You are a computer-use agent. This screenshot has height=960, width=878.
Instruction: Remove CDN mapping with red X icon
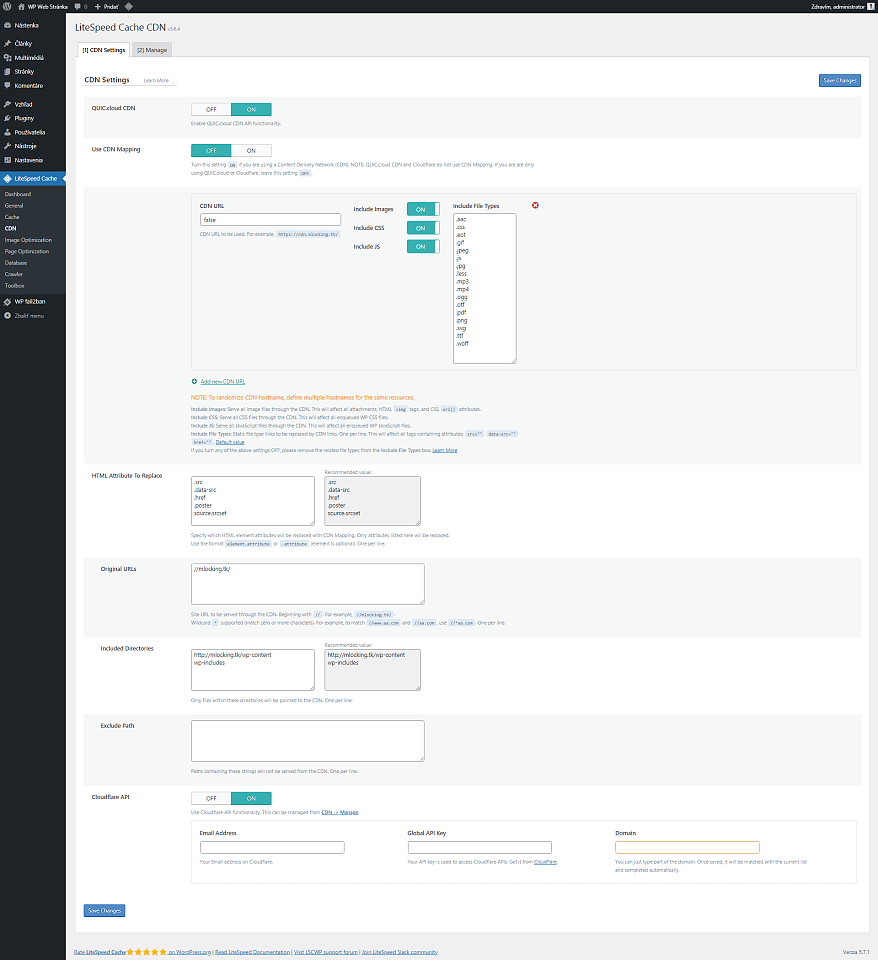click(535, 205)
